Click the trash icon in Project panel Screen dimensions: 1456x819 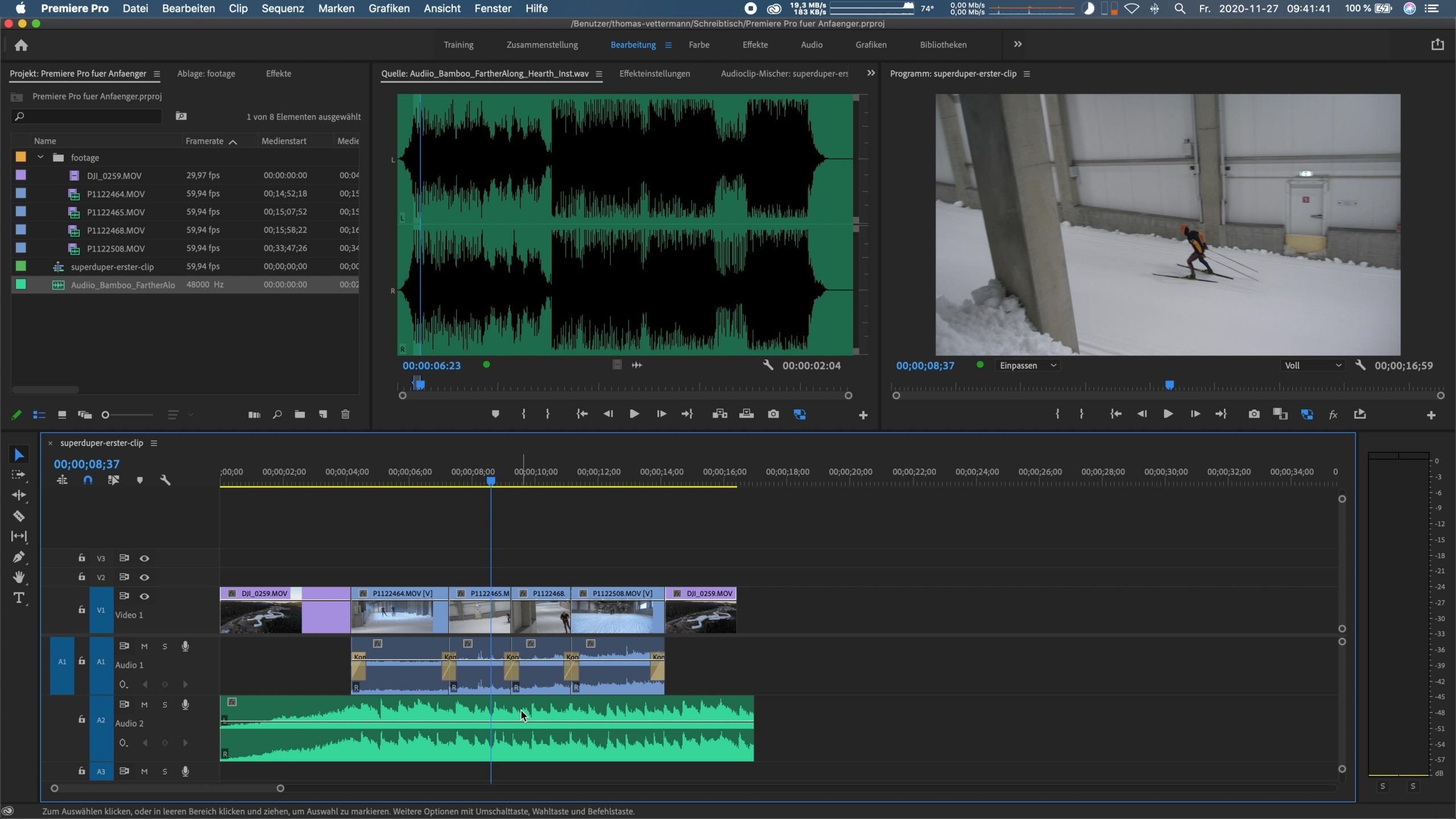point(345,415)
